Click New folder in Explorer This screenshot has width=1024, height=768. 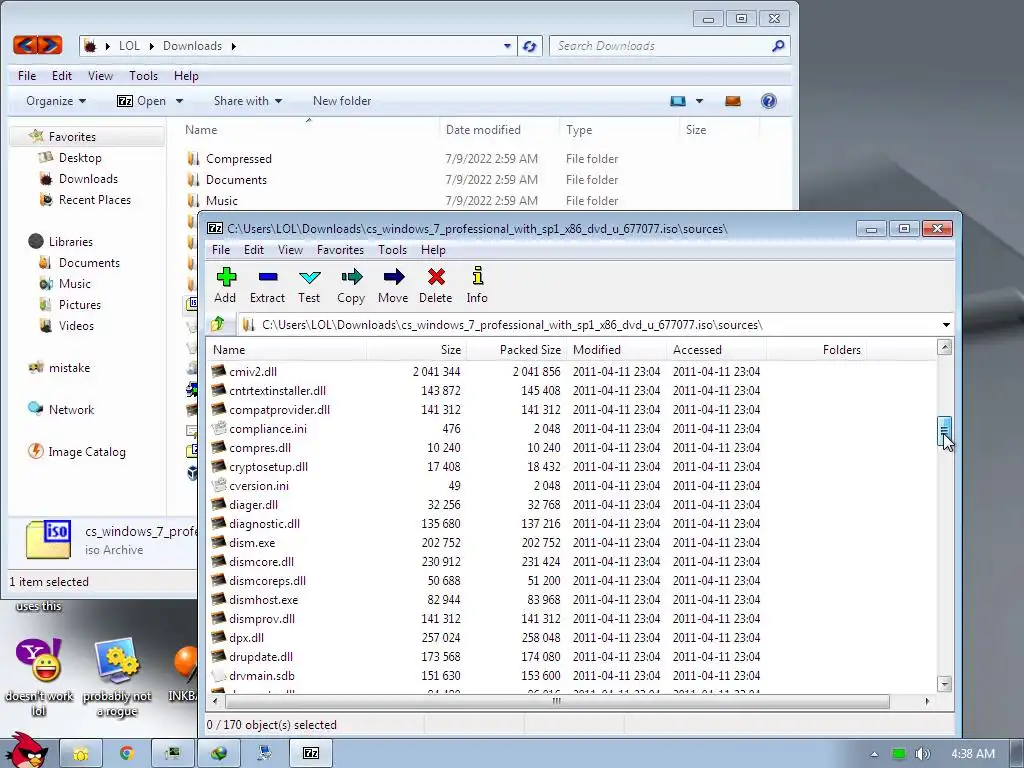click(342, 101)
